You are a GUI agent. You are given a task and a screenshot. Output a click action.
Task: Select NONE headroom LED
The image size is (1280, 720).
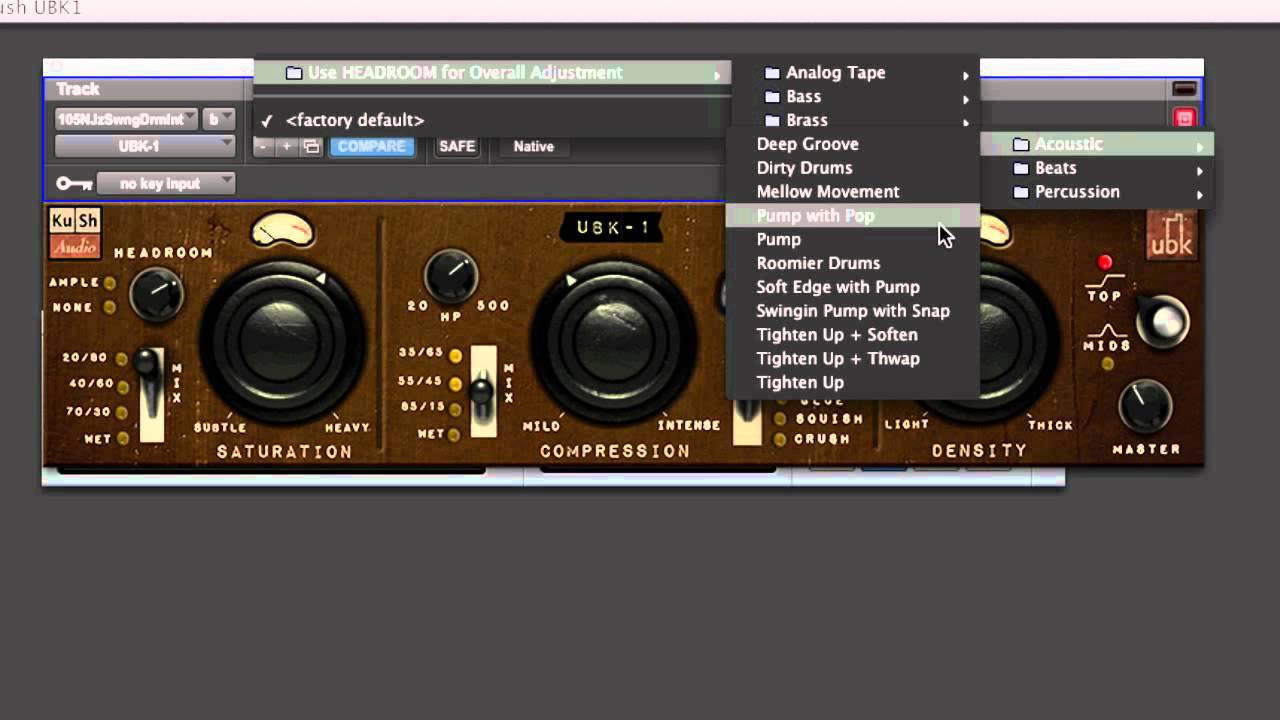point(110,307)
